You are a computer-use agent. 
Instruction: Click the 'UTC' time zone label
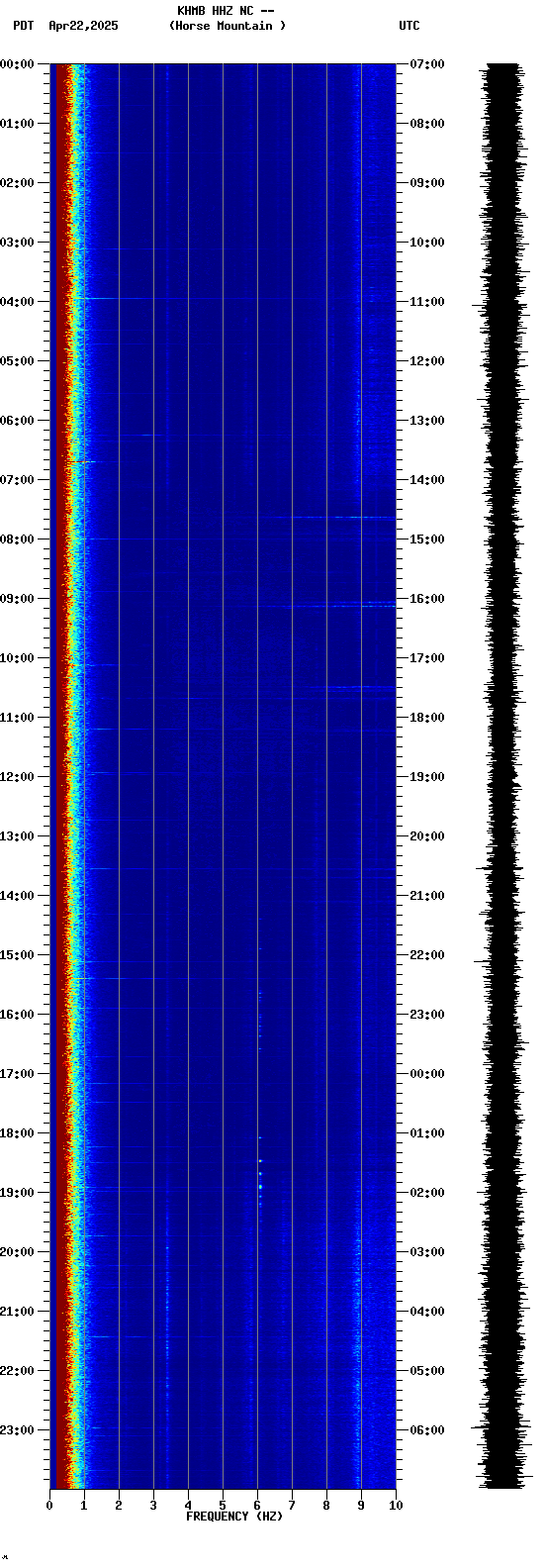click(x=409, y=26)
